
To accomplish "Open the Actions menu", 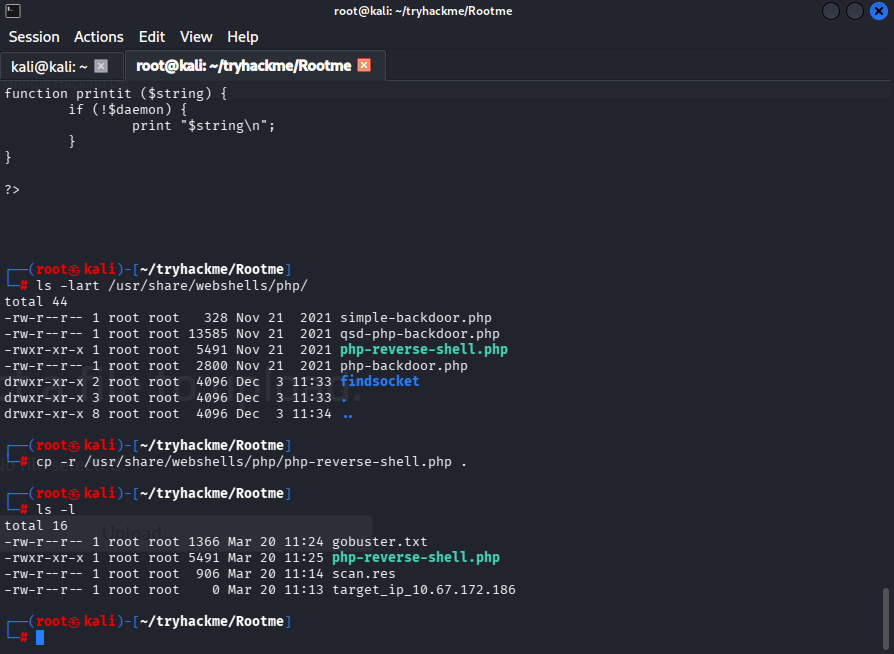I will coord(99,37).
